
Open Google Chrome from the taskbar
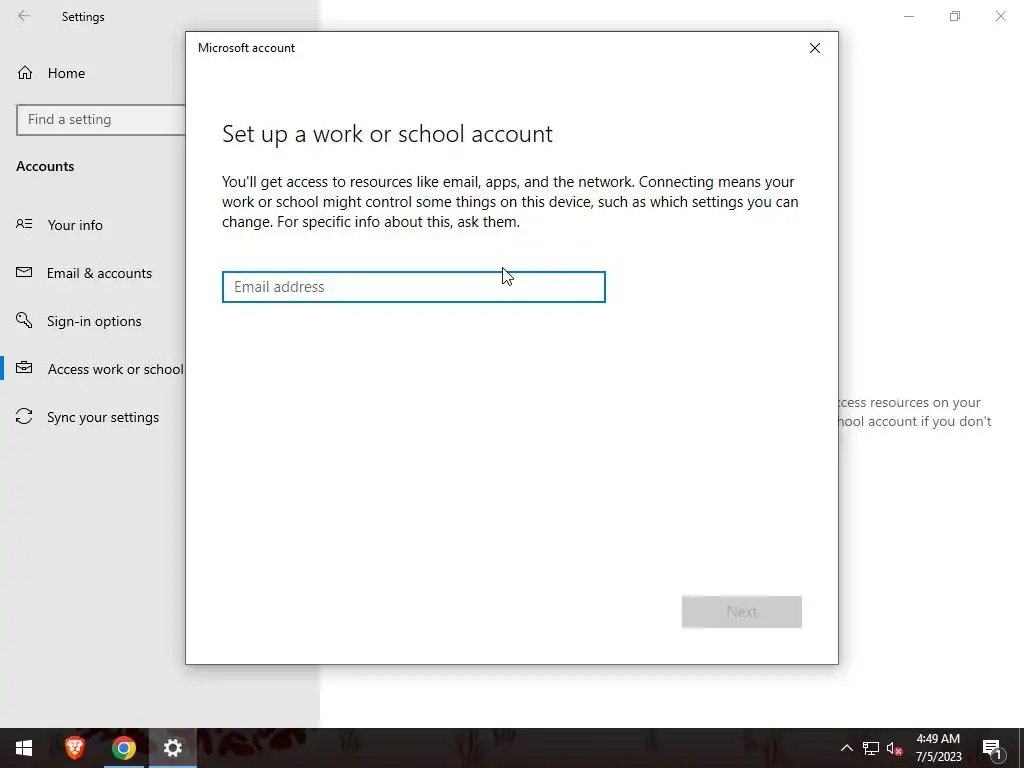(123, 748)
